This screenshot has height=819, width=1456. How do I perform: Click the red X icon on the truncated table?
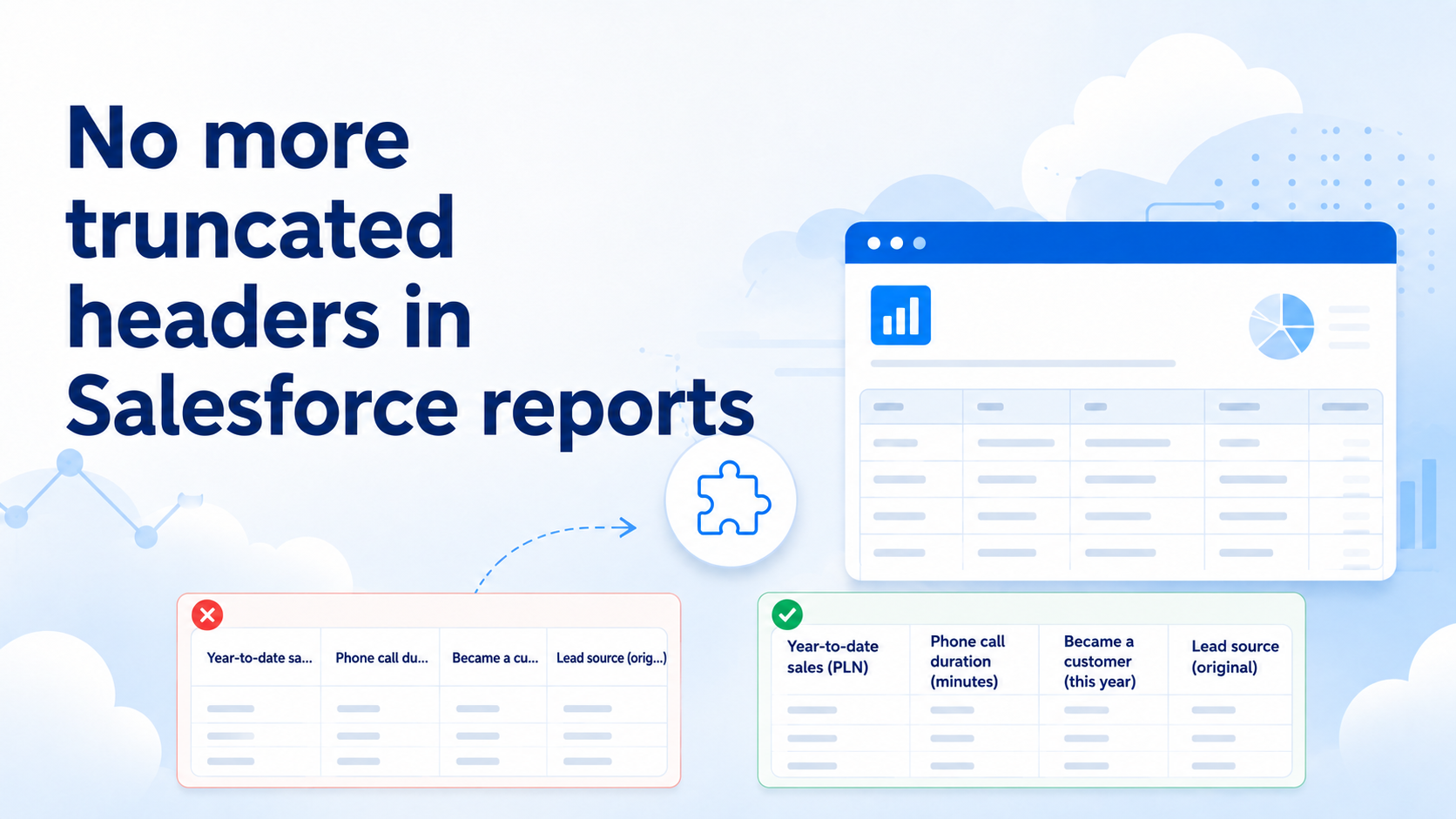tap(207, 615)
